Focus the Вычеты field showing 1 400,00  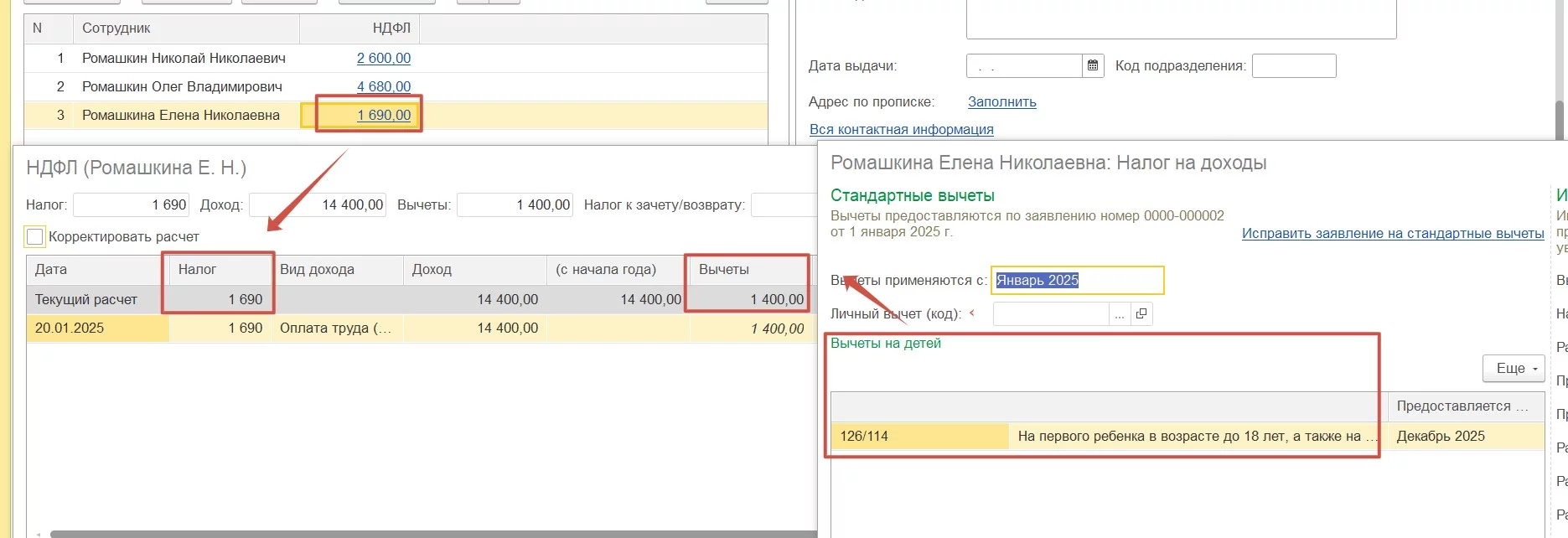pos(515,205)
